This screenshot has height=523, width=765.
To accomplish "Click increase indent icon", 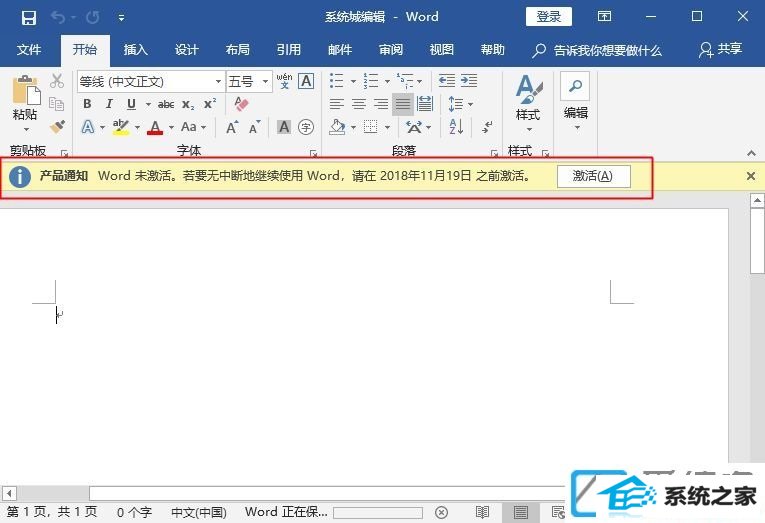I will pyautogui.click(x=469, y=80).
